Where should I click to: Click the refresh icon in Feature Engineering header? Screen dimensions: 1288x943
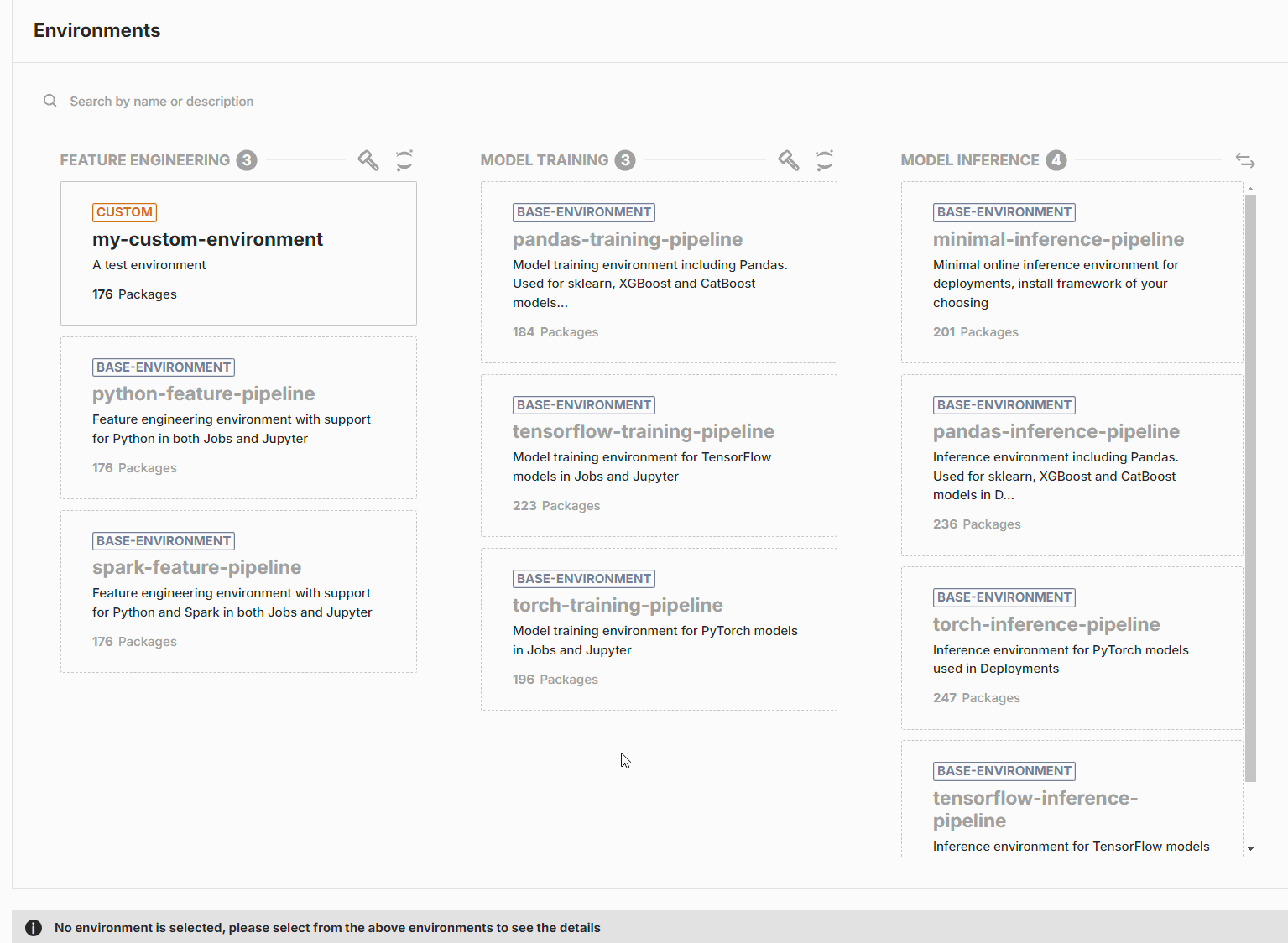click(x=404, y=159)
